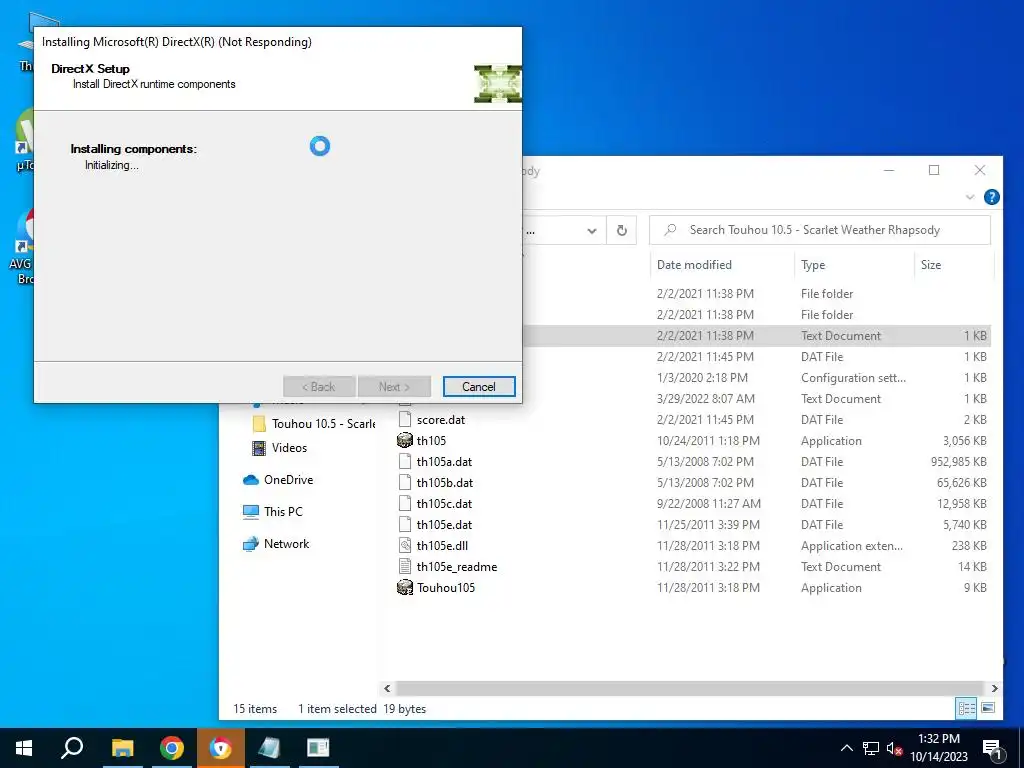
Task: Open This PC in the navigation pane
Action: click(272, 511)
